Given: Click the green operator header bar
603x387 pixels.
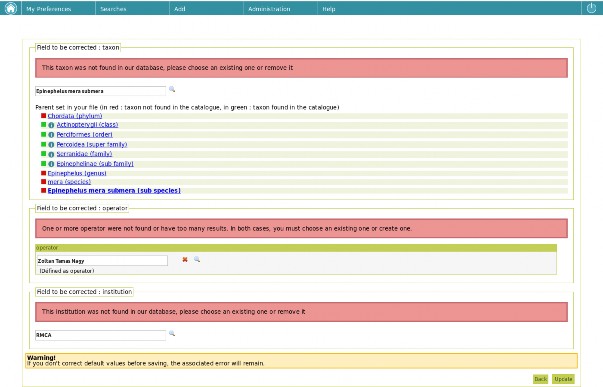Looking at the screenshot, I should click(296, 248).
